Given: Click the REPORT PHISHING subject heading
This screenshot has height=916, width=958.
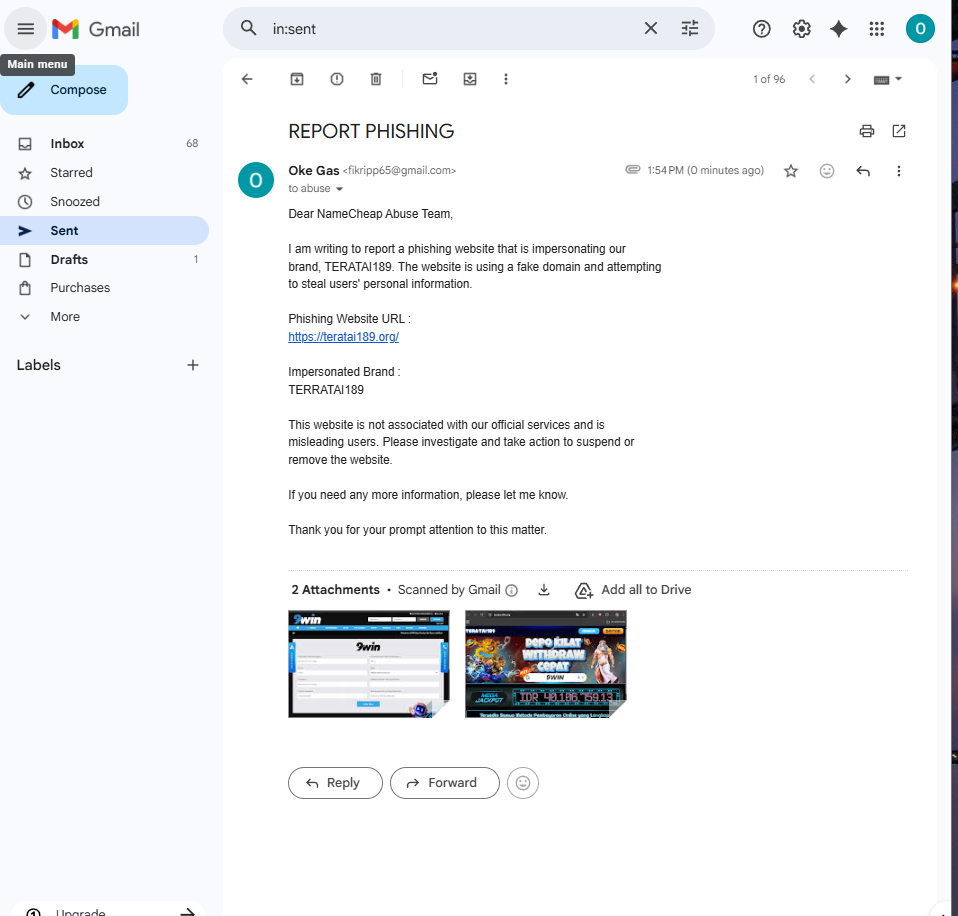Looking at the screenshot, I should click(x=371, y=131).
